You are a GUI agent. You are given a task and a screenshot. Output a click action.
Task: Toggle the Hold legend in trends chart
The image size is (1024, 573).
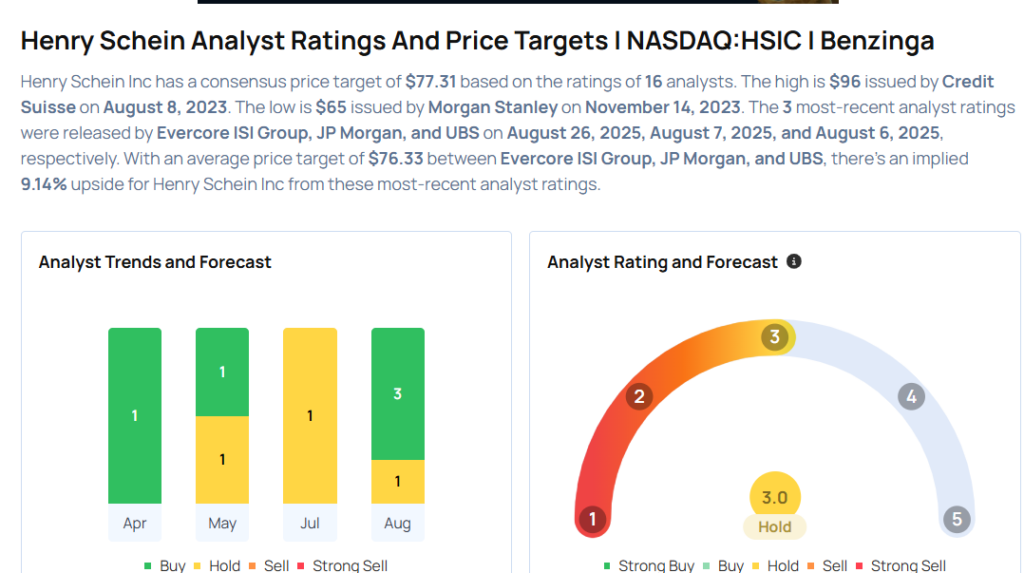(217, 565)
